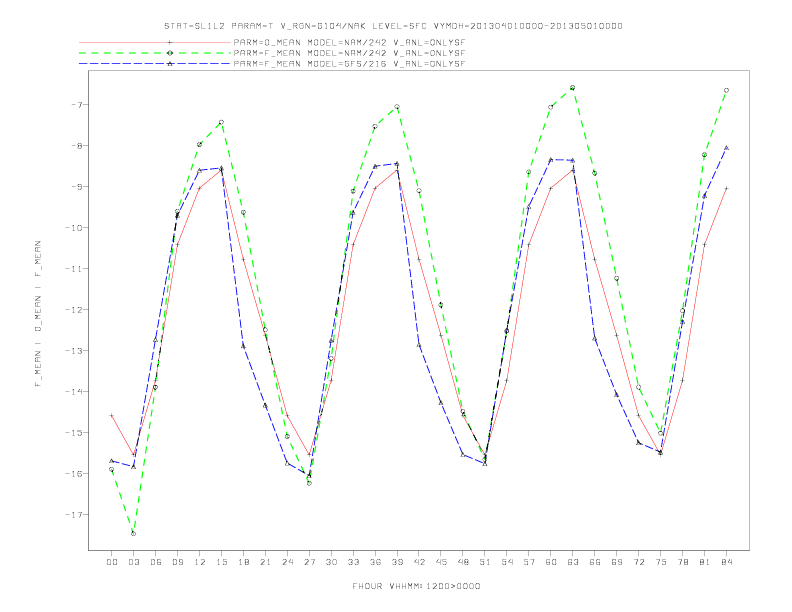Image resolution: width=792 pixels, height=612 pixels.
Task: Click the x-axis title FHOUR VHHMM:1200>0000
Action: coord(416,586)
